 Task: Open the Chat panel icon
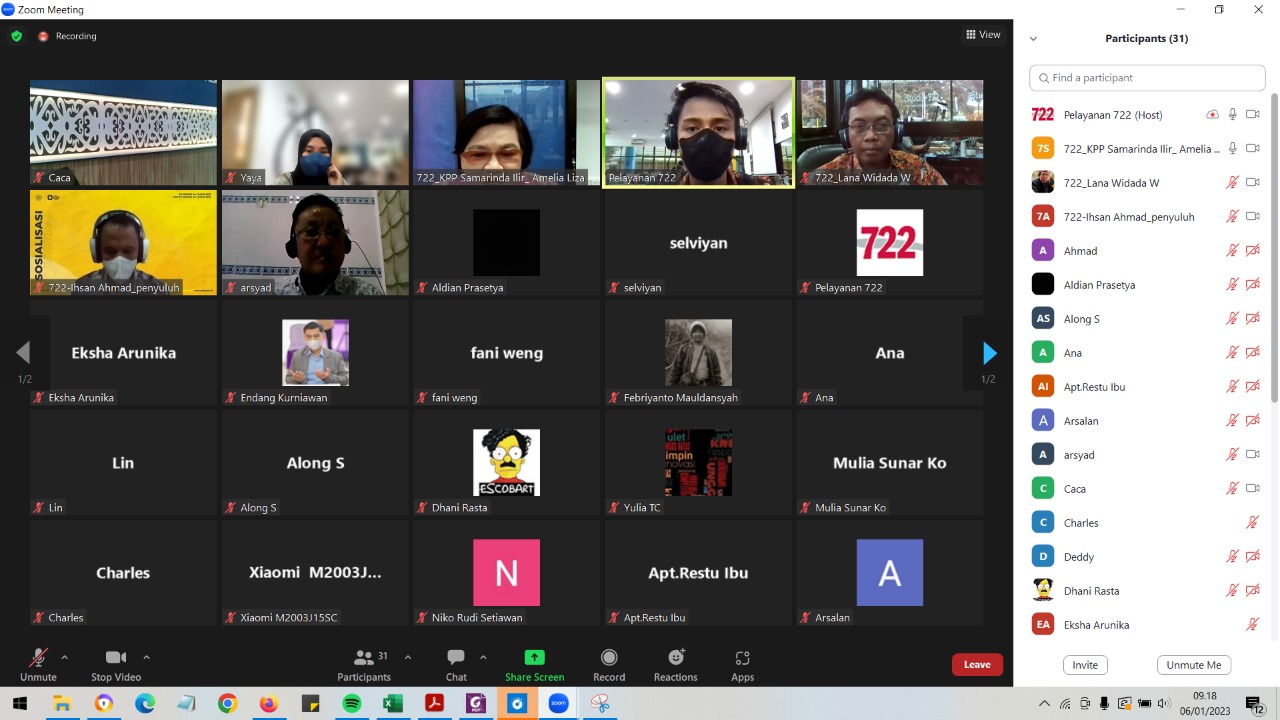pos(456,658)
